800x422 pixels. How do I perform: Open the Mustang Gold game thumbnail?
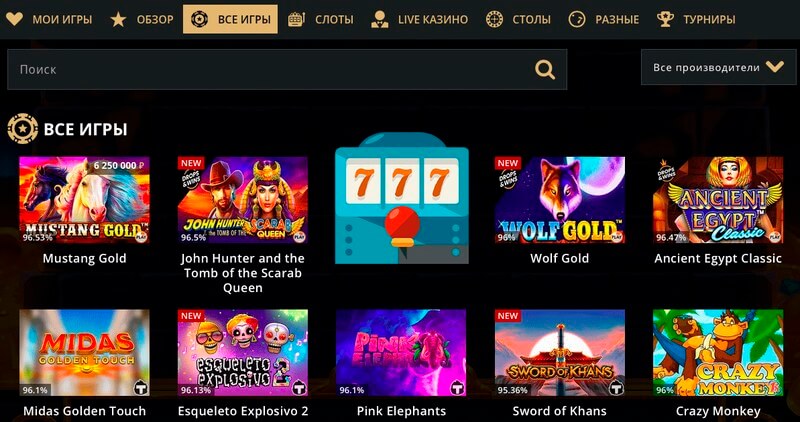pos(84,200)
